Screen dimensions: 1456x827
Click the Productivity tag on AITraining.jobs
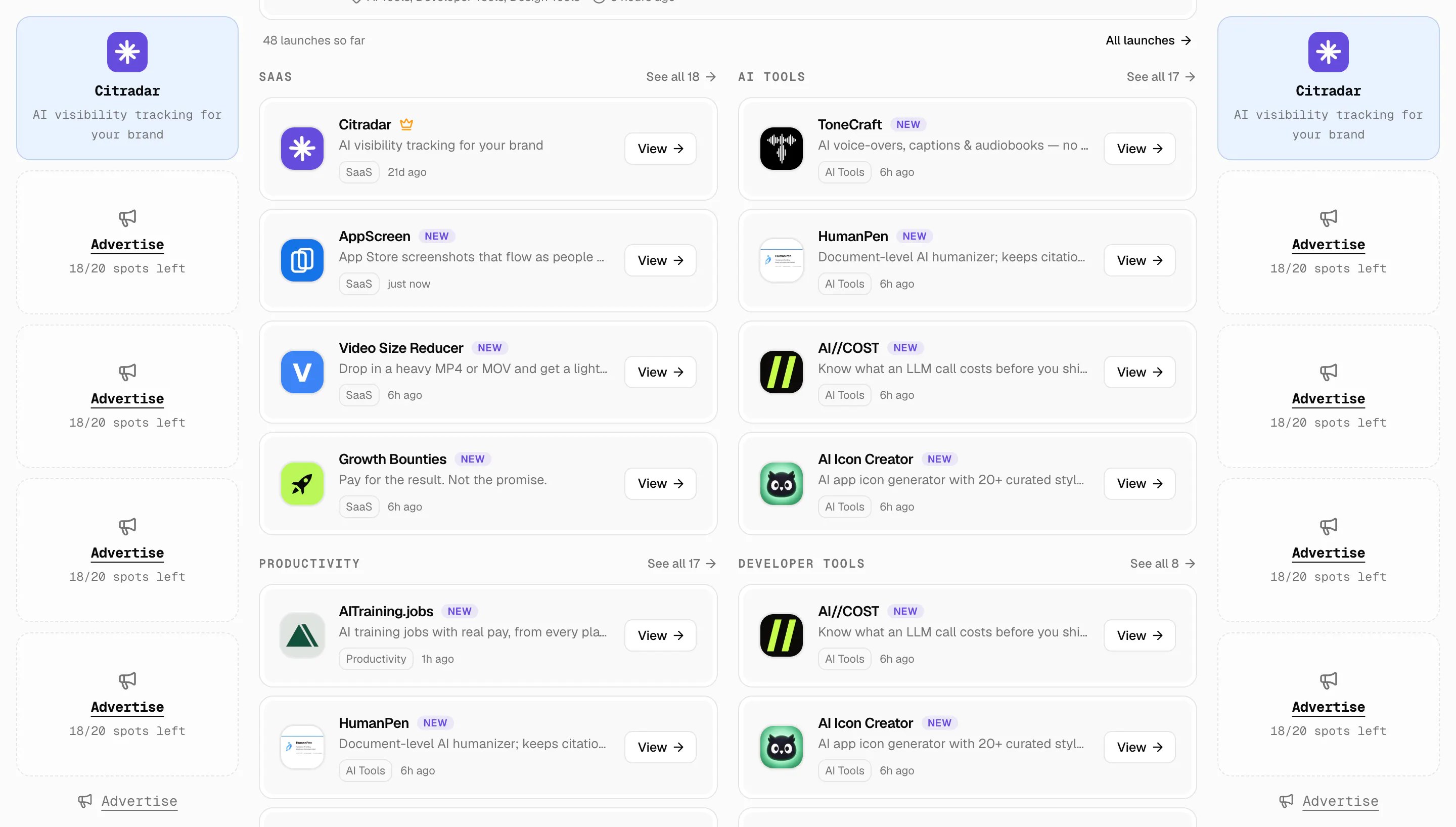376,658
